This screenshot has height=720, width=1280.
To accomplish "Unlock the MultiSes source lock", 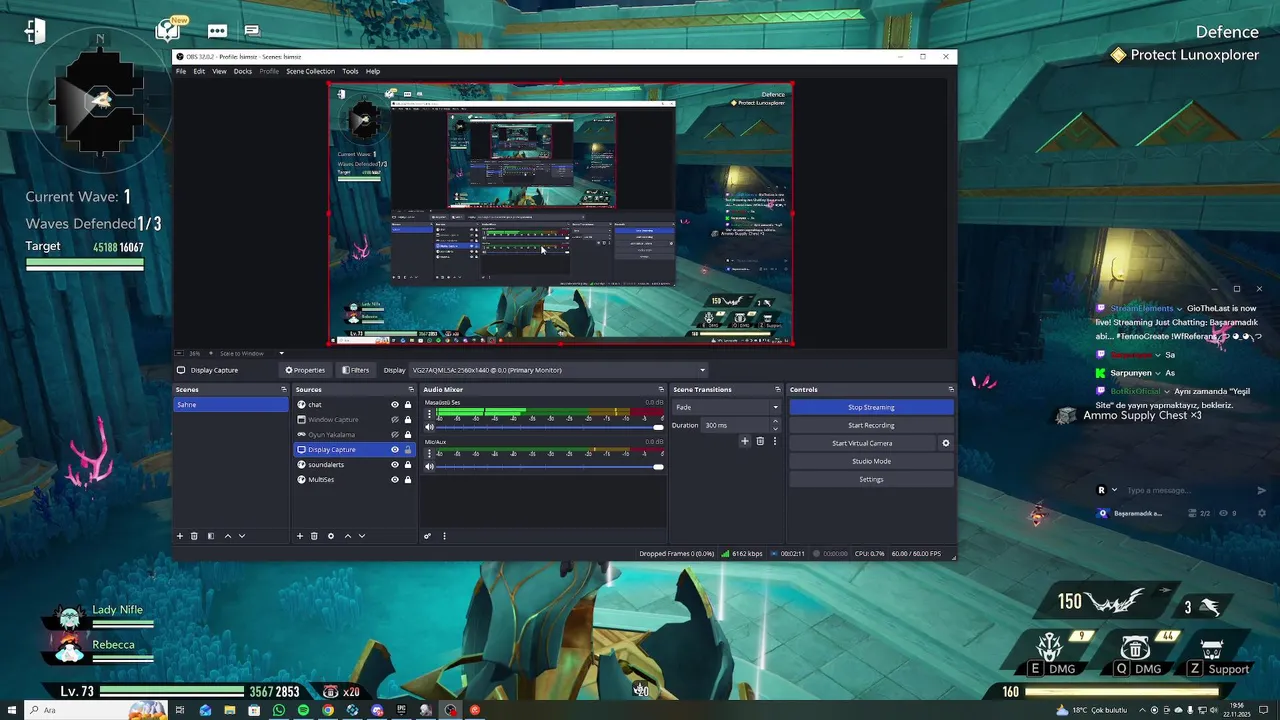I will tap(408, 480).
